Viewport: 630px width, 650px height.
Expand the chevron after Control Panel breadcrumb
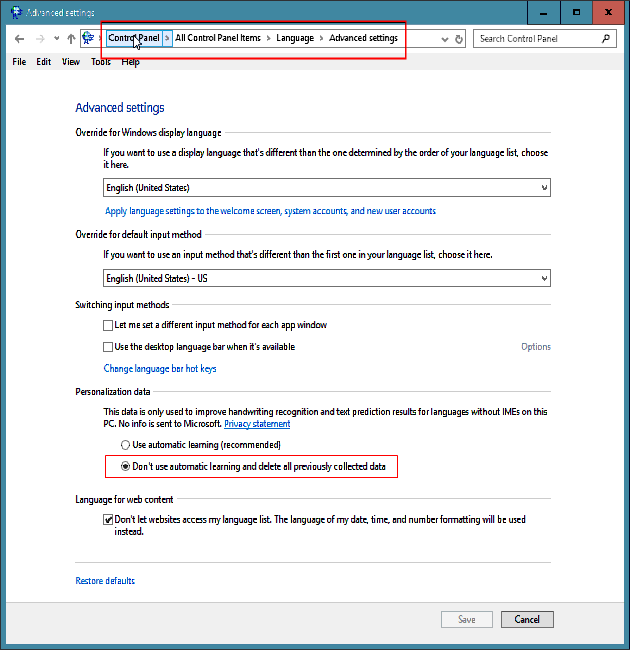pyautogui.click(x=167, y=38)
